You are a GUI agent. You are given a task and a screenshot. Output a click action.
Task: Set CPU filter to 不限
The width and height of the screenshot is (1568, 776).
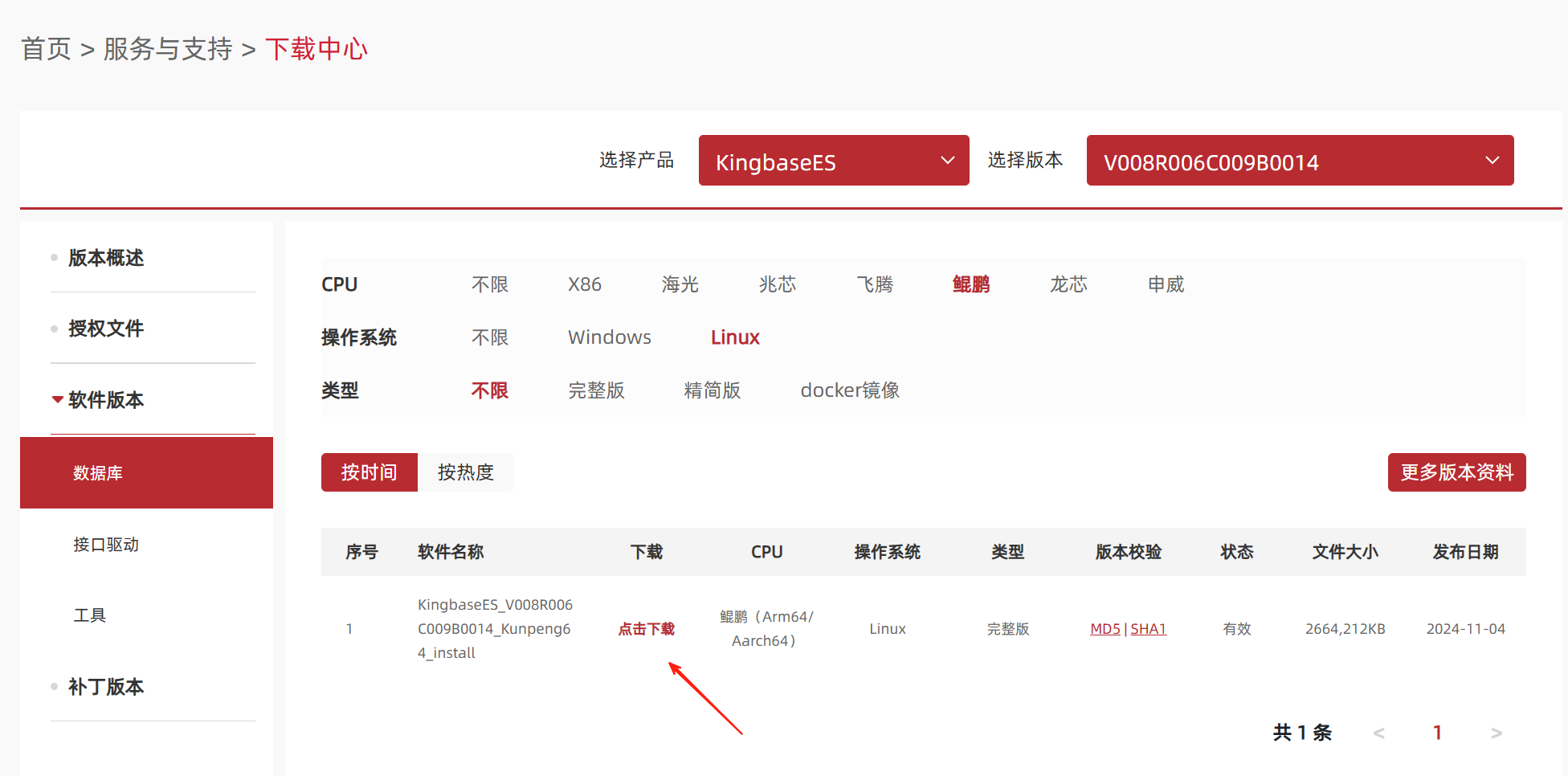pyautogui.click(x=490, y=284)
